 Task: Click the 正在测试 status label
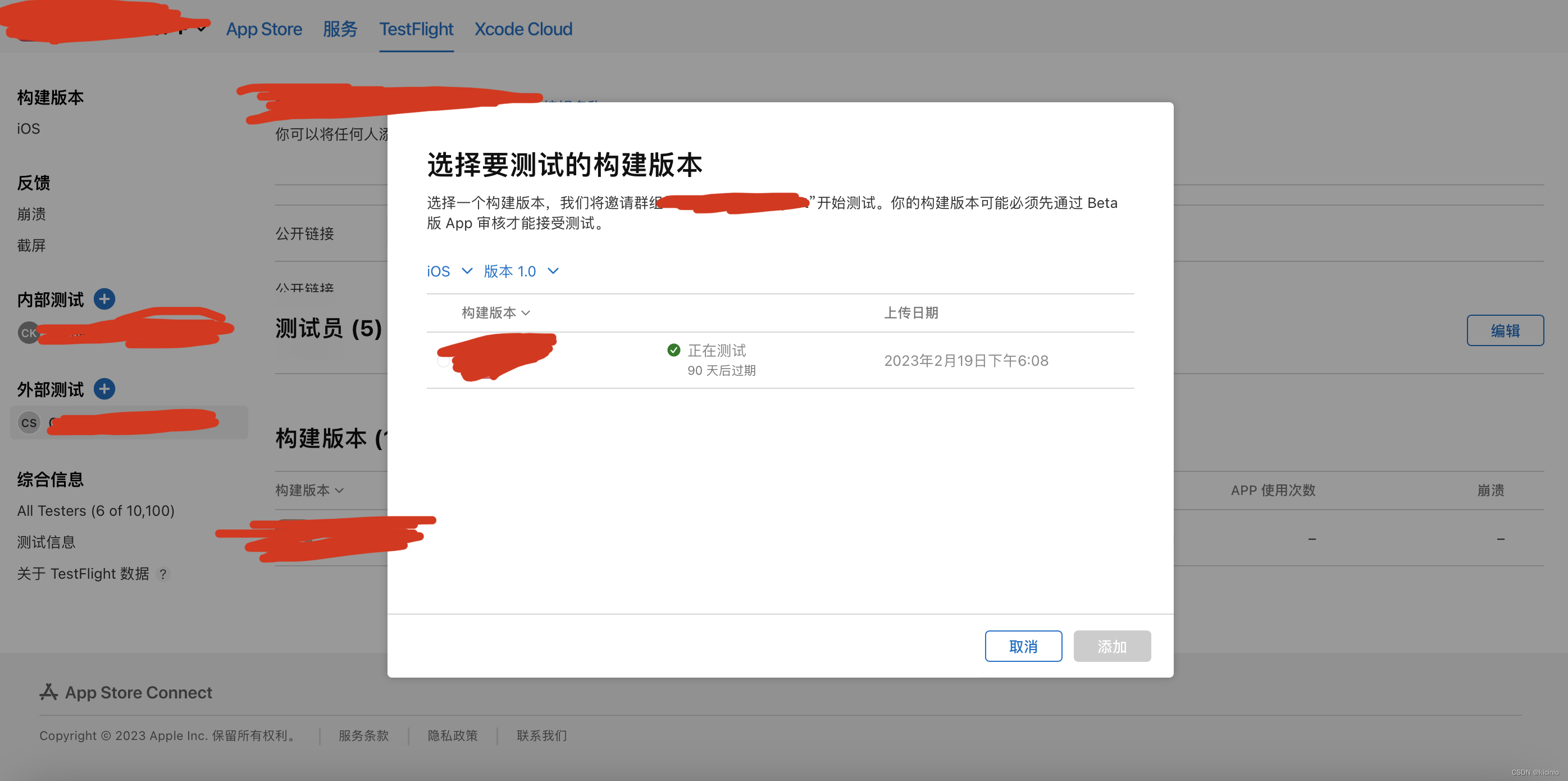pyautogui.click(x=717, y=350)
